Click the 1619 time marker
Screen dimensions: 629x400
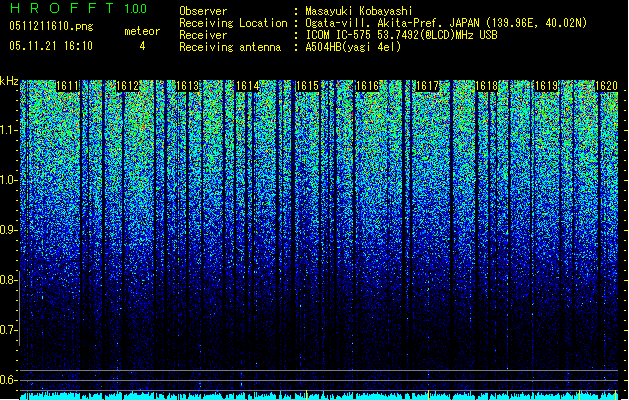tap(547, 86)
